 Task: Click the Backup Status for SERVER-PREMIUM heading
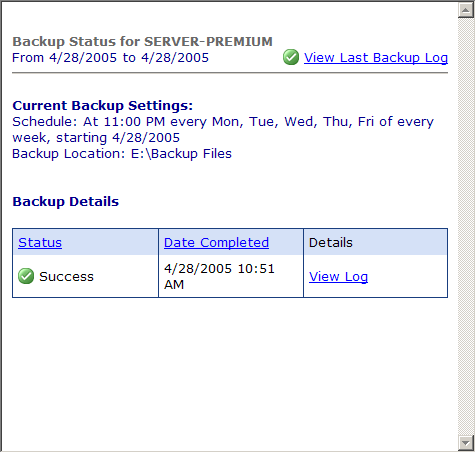tap(142, 42)
